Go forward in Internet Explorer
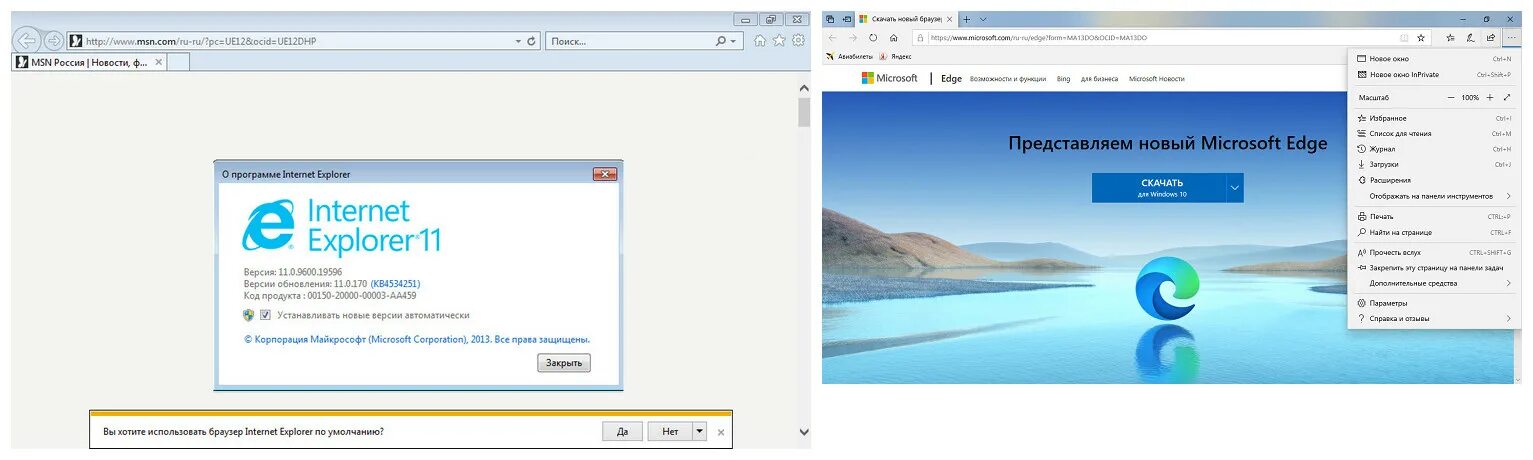 [x=53, y=41]
